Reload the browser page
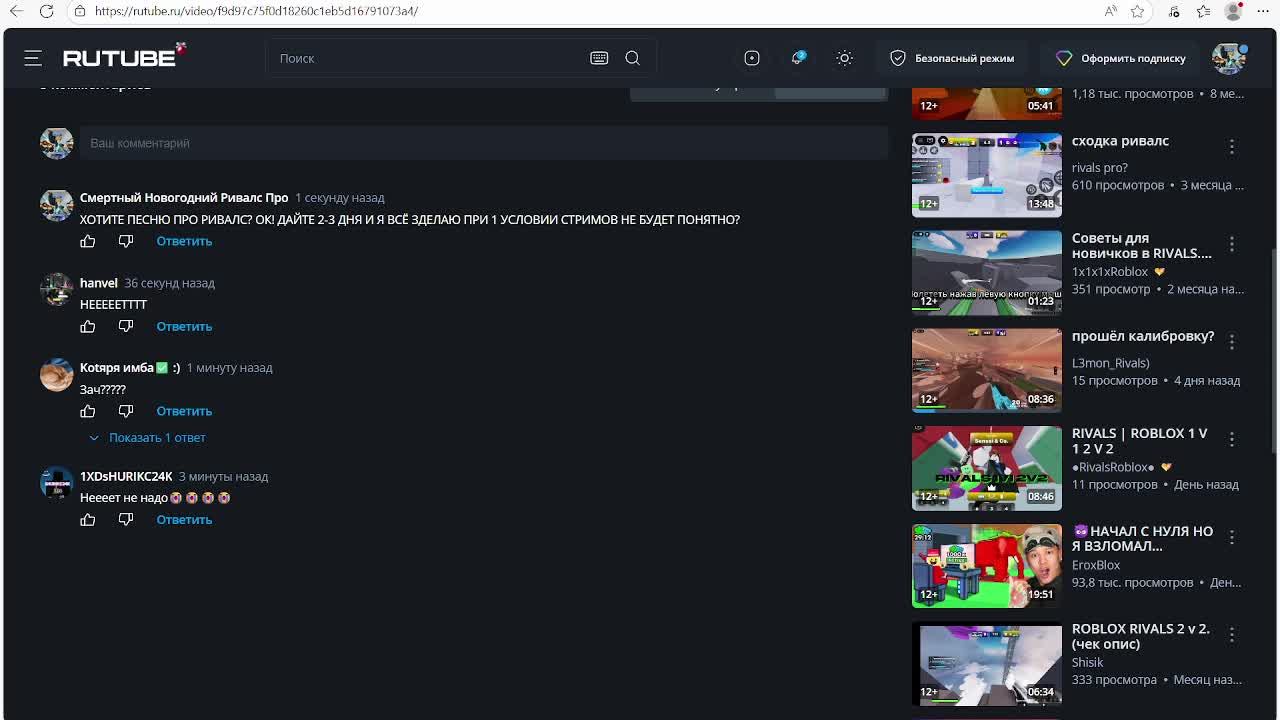Viewport: 1280px width, 720px height. [x=46, y=11]
